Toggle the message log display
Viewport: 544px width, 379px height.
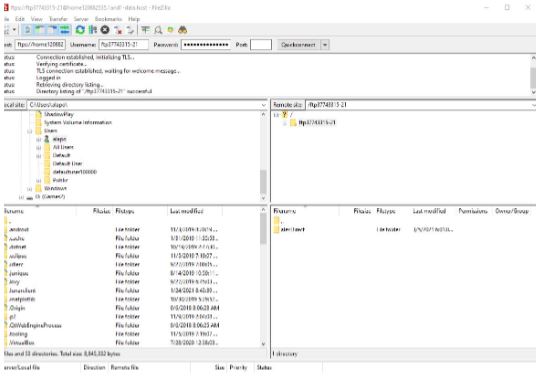click(x=28, y=30)
